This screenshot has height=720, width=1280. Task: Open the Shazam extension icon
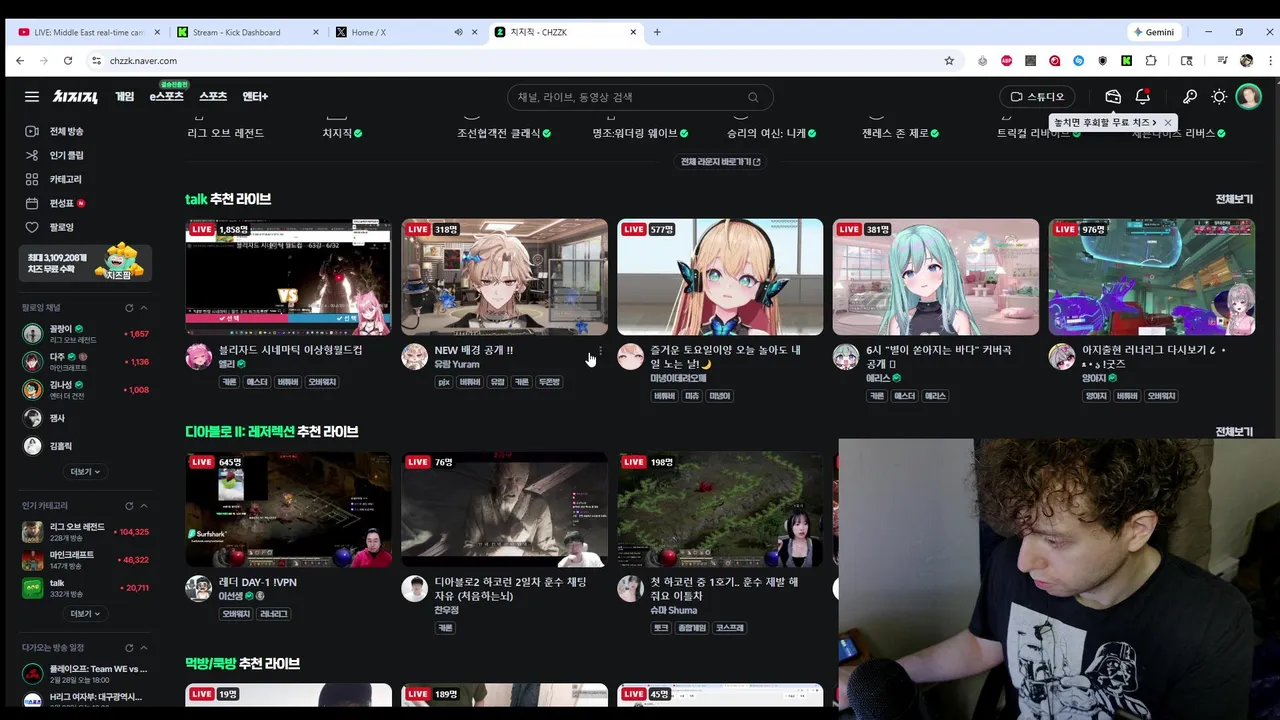point(1079,60)
